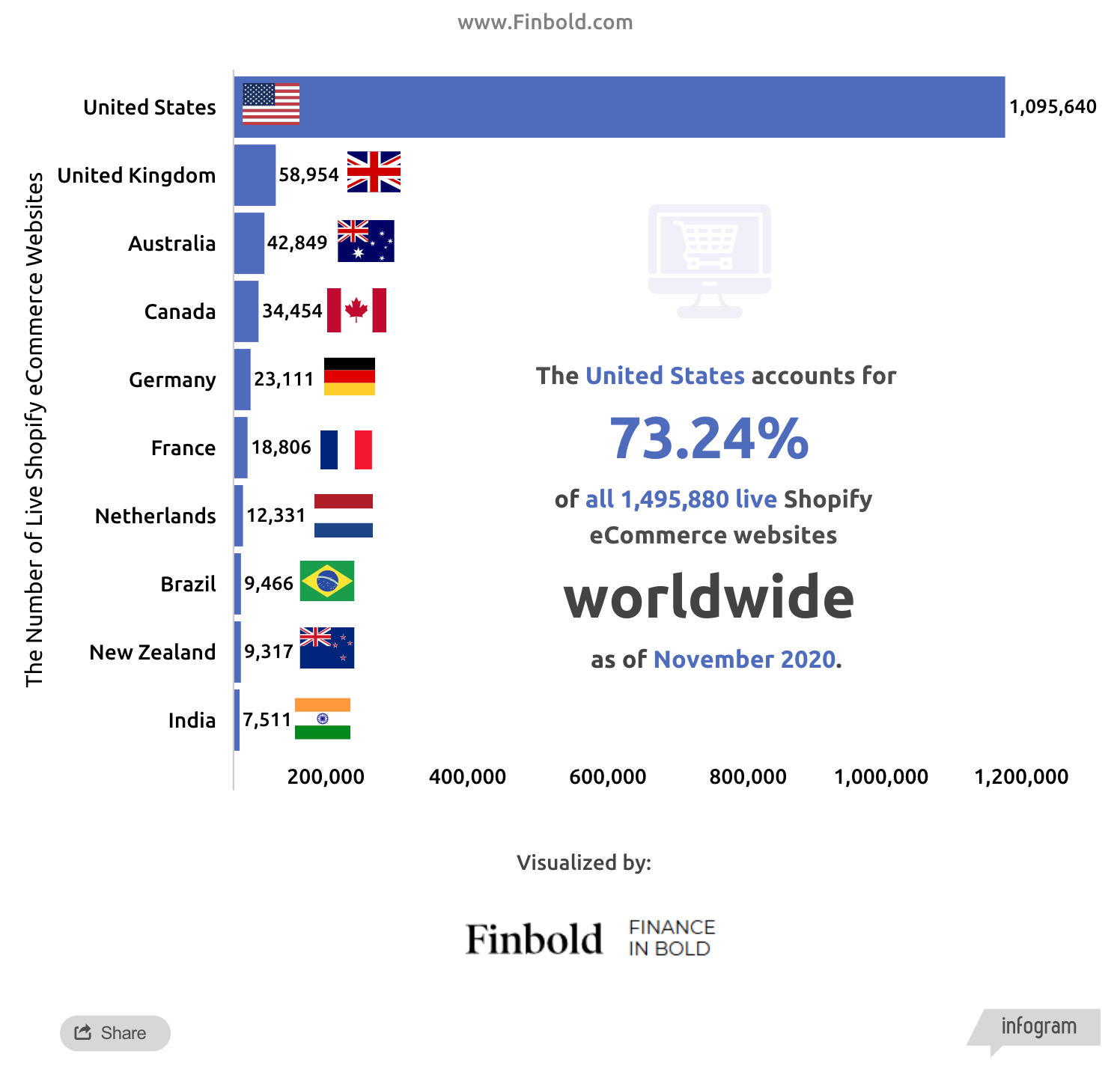Screen dimensions: 1120x1075
Task: Click the Australia bar
Action: click(x=249, y=243)
